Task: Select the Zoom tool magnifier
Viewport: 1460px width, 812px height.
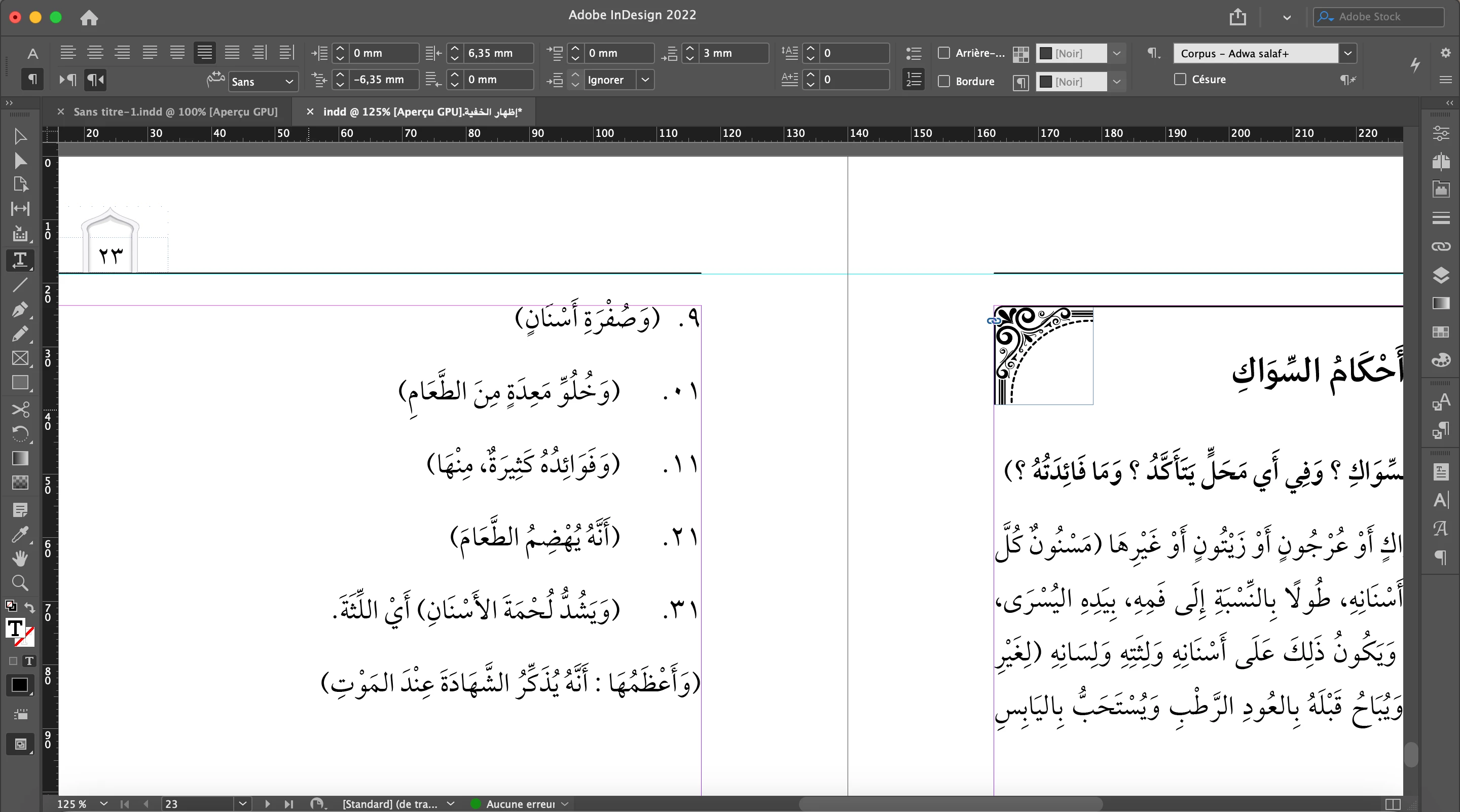Action: [20, 582]
